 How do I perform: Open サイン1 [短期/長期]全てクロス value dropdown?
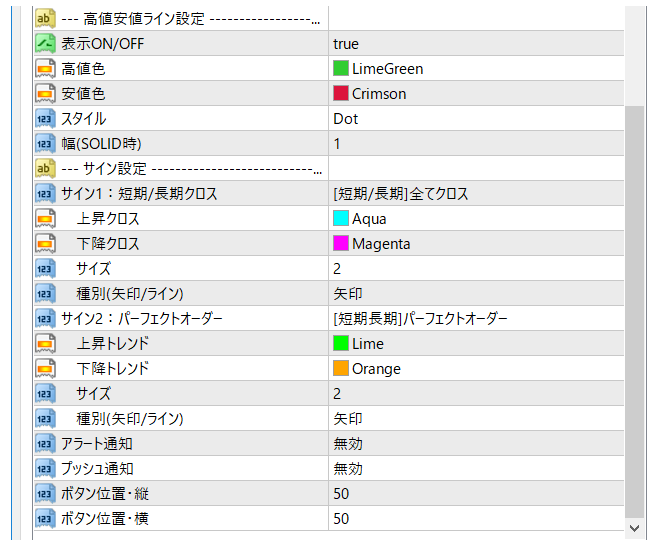coord(401,194)
